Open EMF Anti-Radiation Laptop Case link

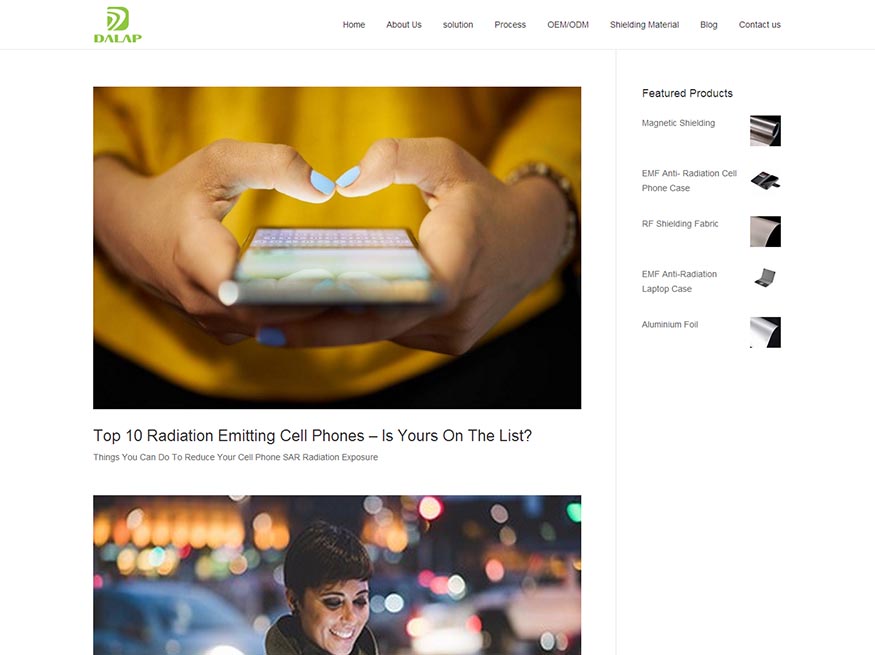[x=679, y=281]
